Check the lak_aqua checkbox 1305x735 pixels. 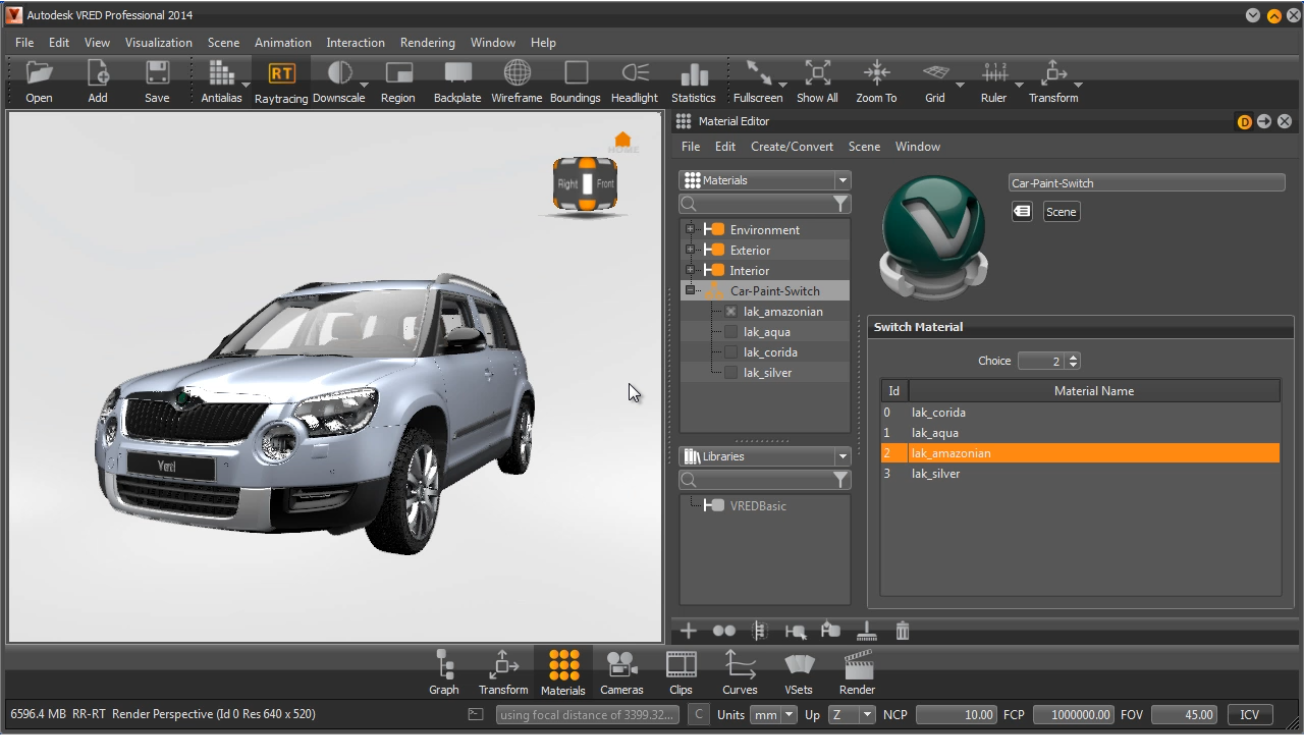[731, 332]
